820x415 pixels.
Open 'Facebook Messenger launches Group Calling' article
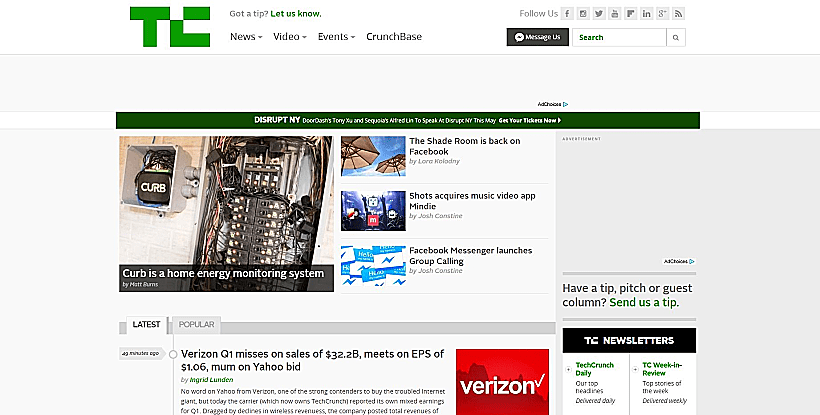tap(470, 256)
